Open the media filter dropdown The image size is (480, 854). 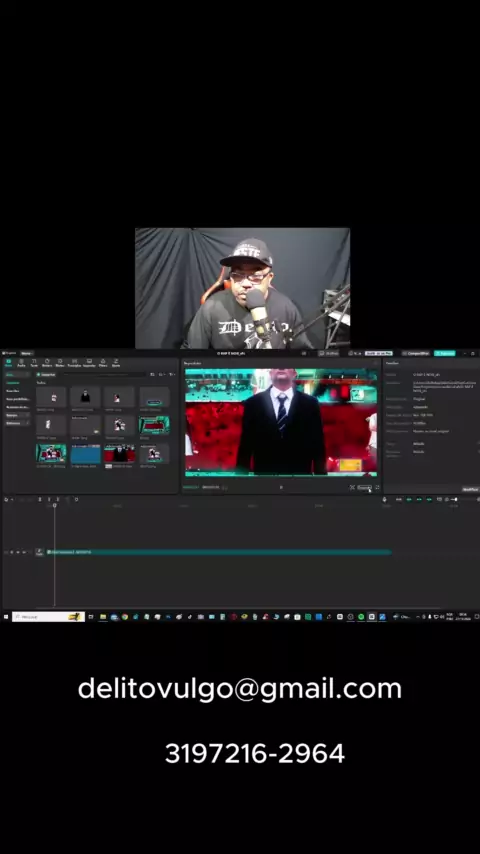172,374
